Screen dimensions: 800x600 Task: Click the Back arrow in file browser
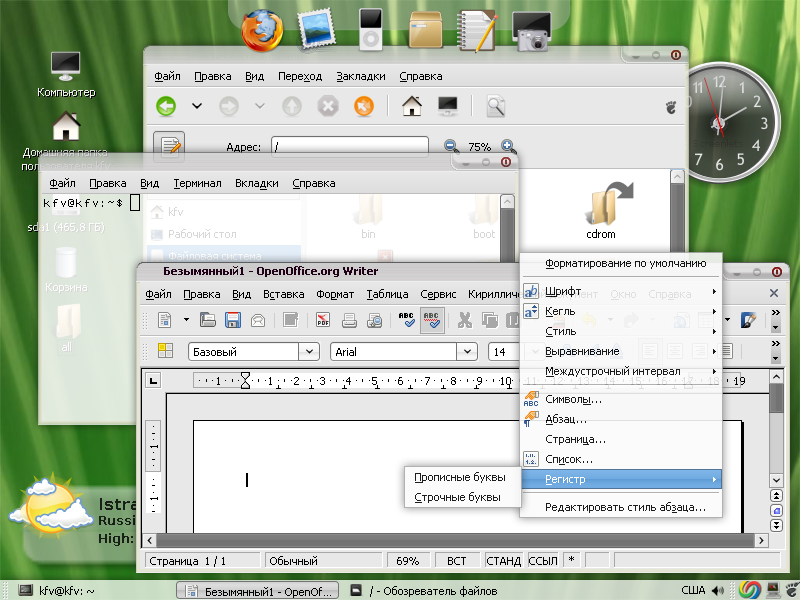[166, 107]
